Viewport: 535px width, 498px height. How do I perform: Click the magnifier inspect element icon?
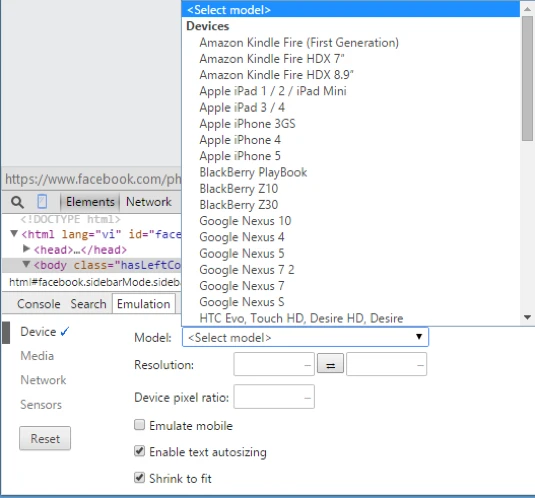point(17,202)
